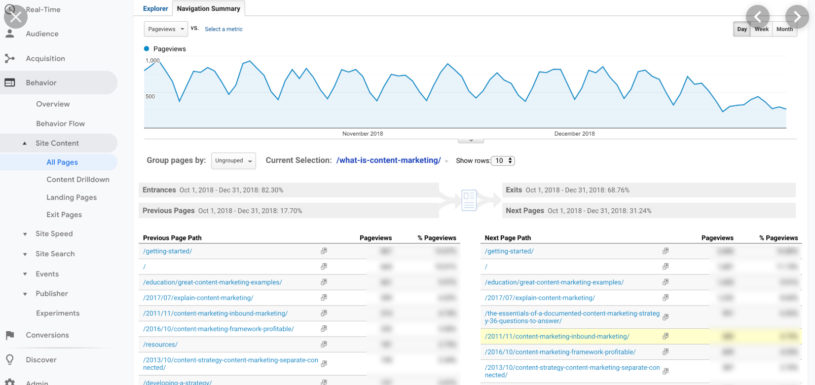Select Behavior in the sidebar
This screenshot has height=385, width=815.
pos(41,83)
